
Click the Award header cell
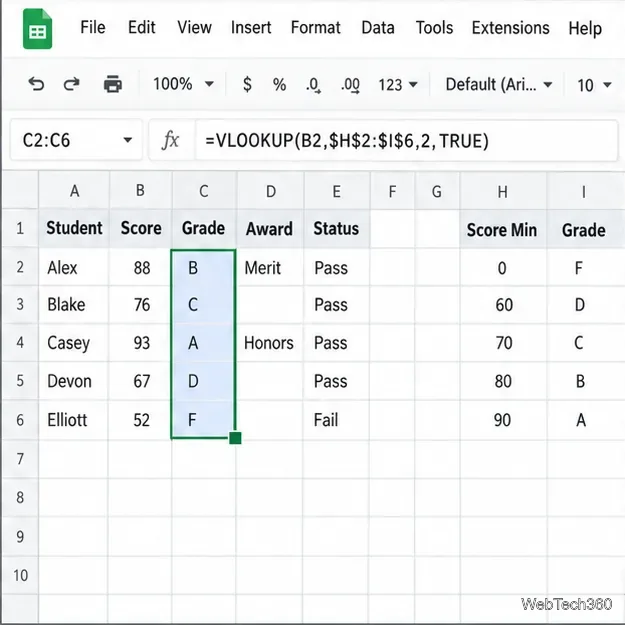coord(270,228)
